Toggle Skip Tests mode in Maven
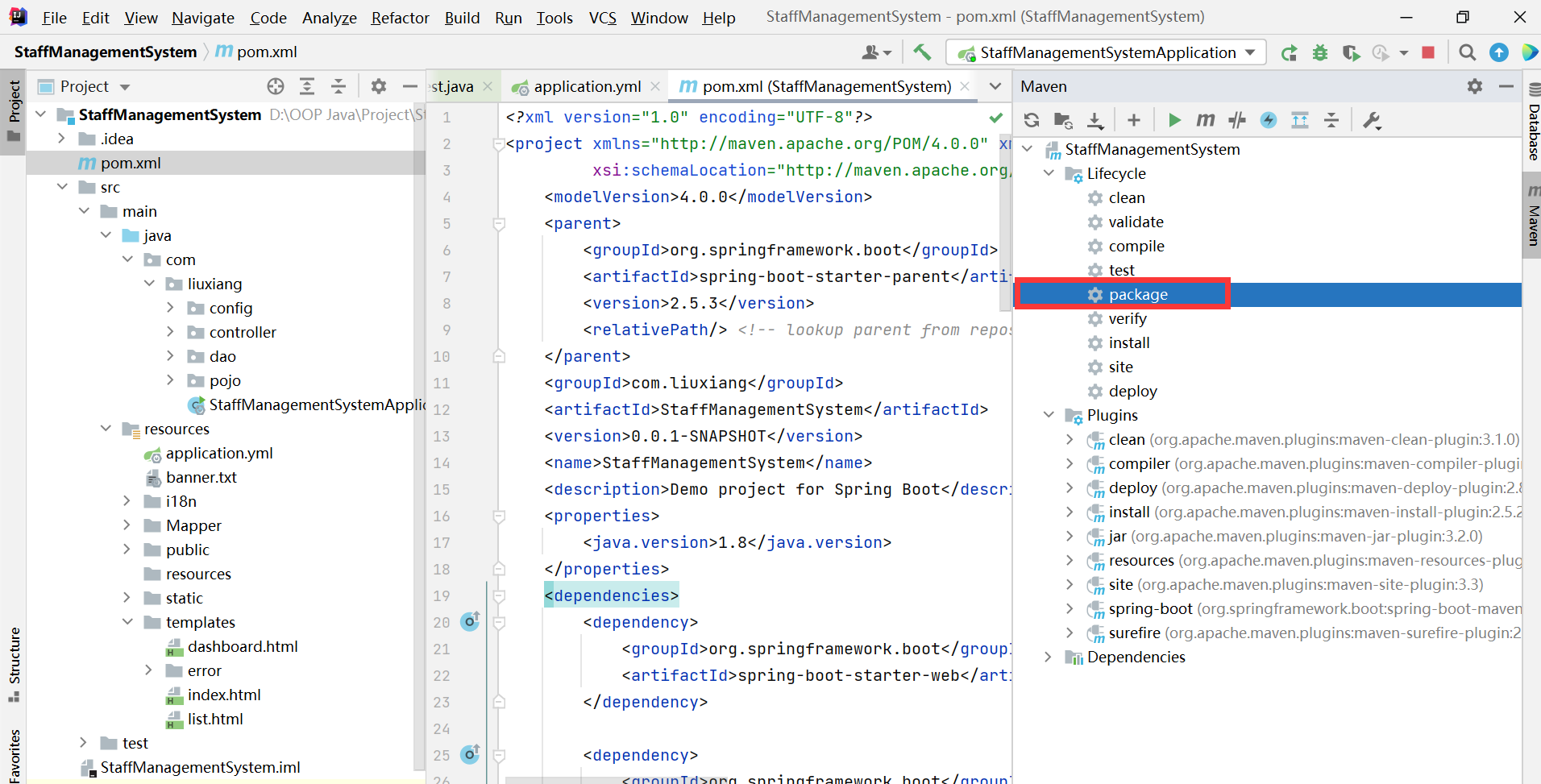The width and height of the screenshot is (1541, 784). coord(1269,121)
